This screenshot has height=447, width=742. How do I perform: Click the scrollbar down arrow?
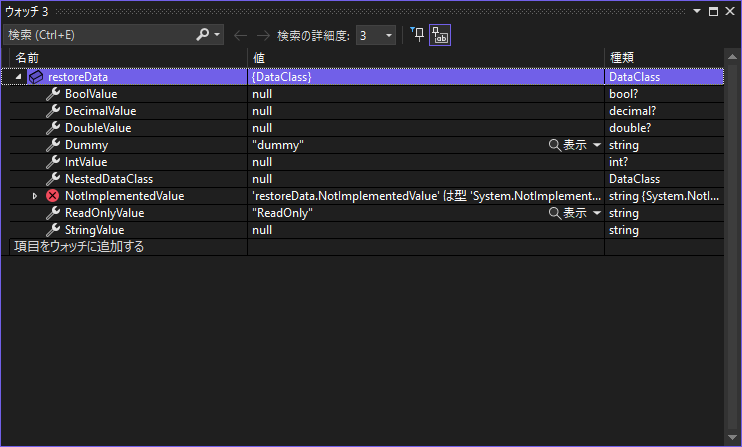click(732, 438)
